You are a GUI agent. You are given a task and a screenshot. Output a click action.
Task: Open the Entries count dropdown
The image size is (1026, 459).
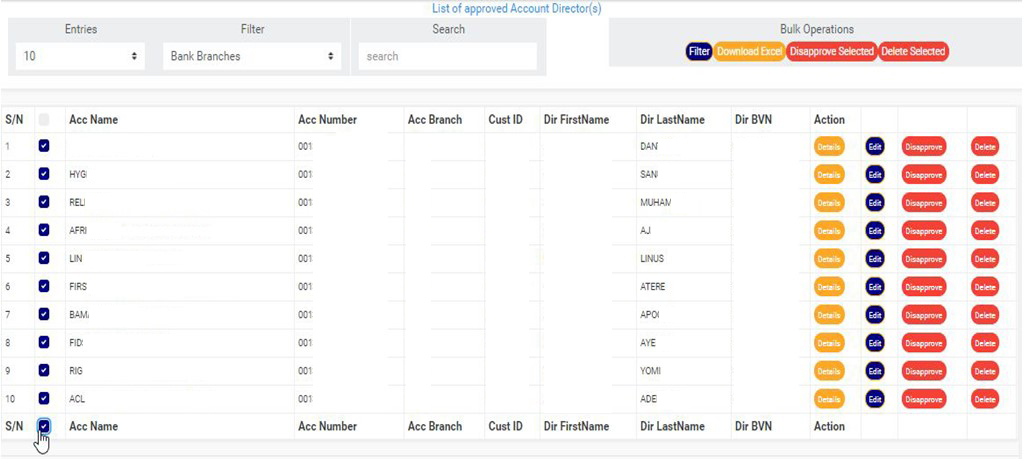point(80,57)
